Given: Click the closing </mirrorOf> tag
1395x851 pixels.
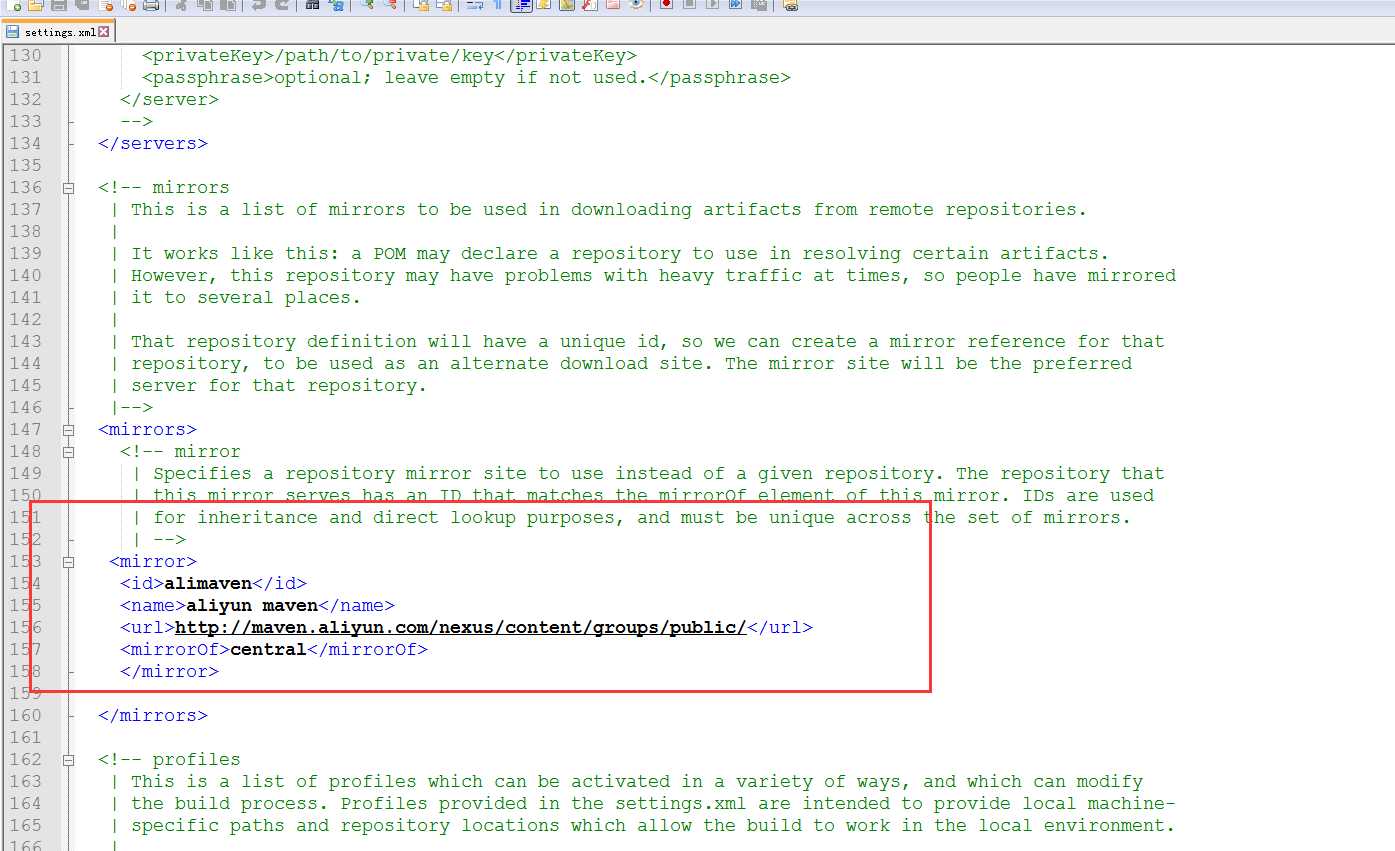Looking at the screenshot, I should [x=367, y=649].
